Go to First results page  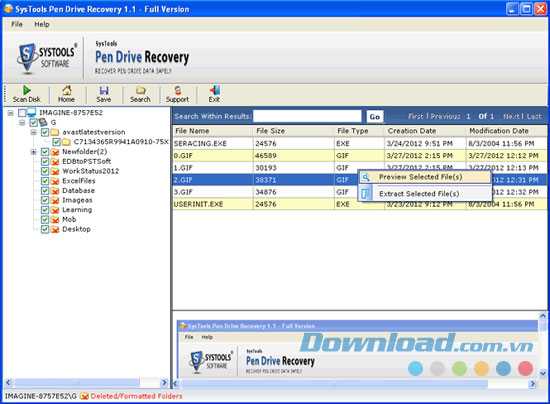[416, 116]
